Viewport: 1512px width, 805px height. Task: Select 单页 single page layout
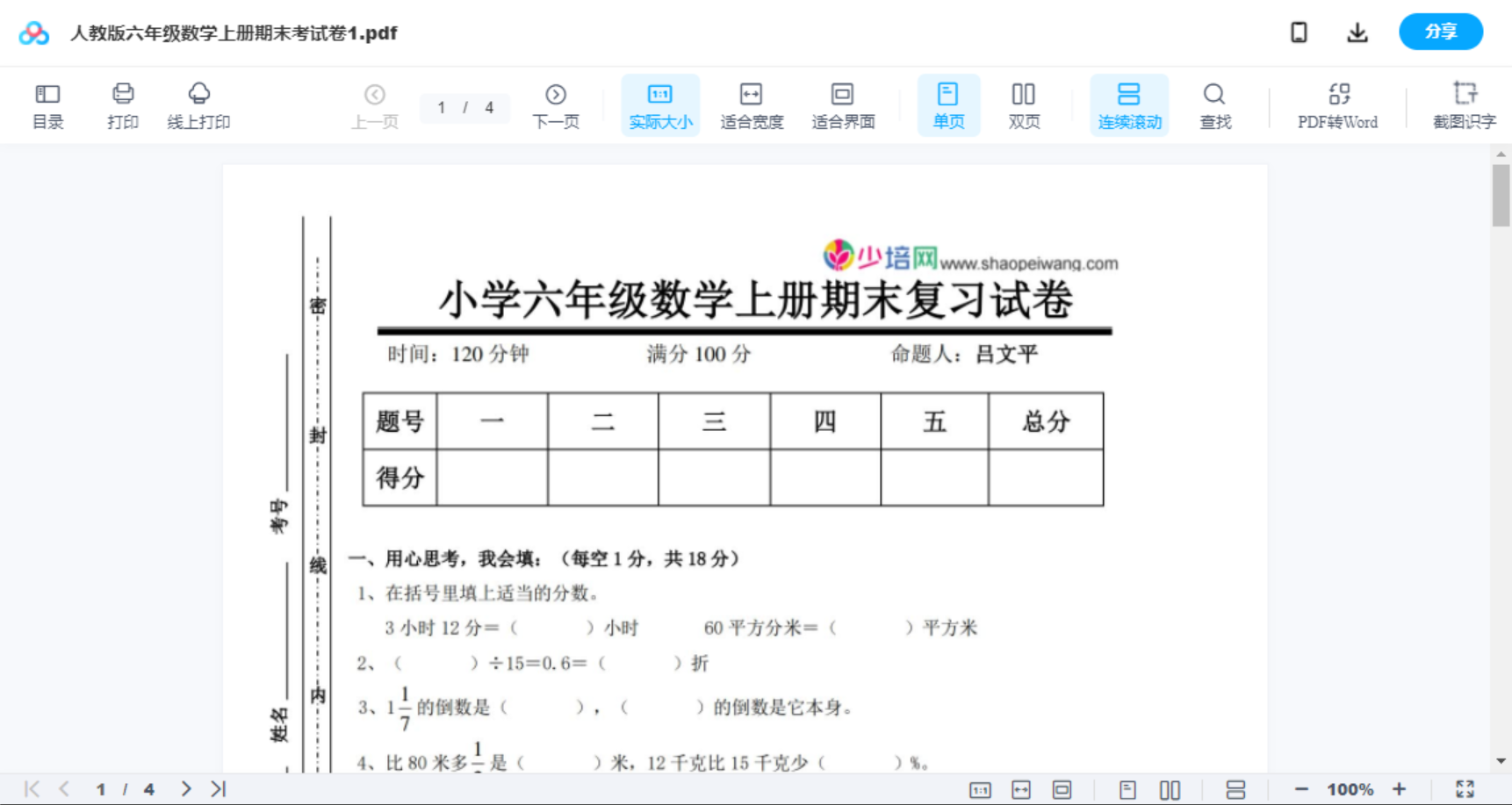[x=948, y=104]
